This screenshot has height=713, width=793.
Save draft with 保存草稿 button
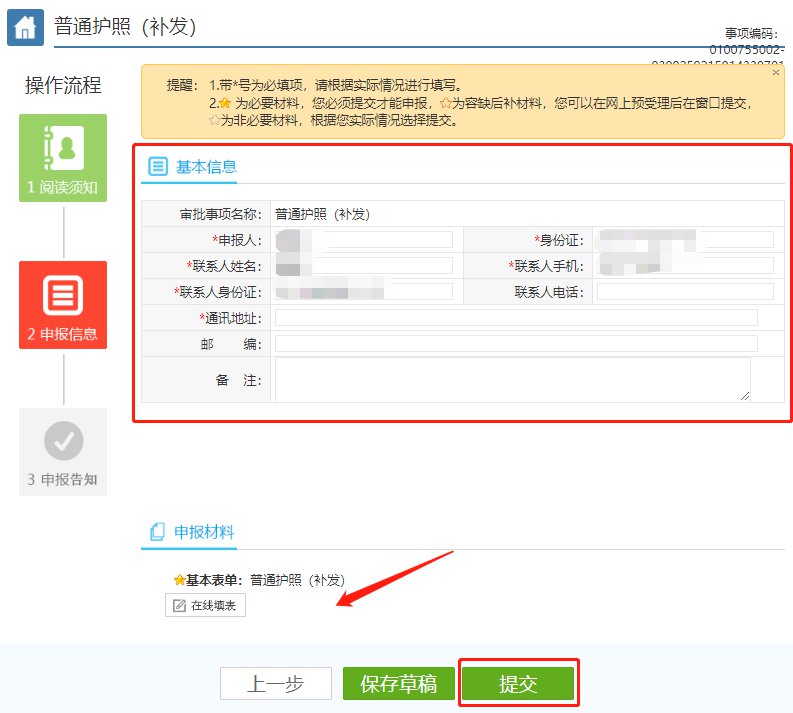[x=399, y=684]
